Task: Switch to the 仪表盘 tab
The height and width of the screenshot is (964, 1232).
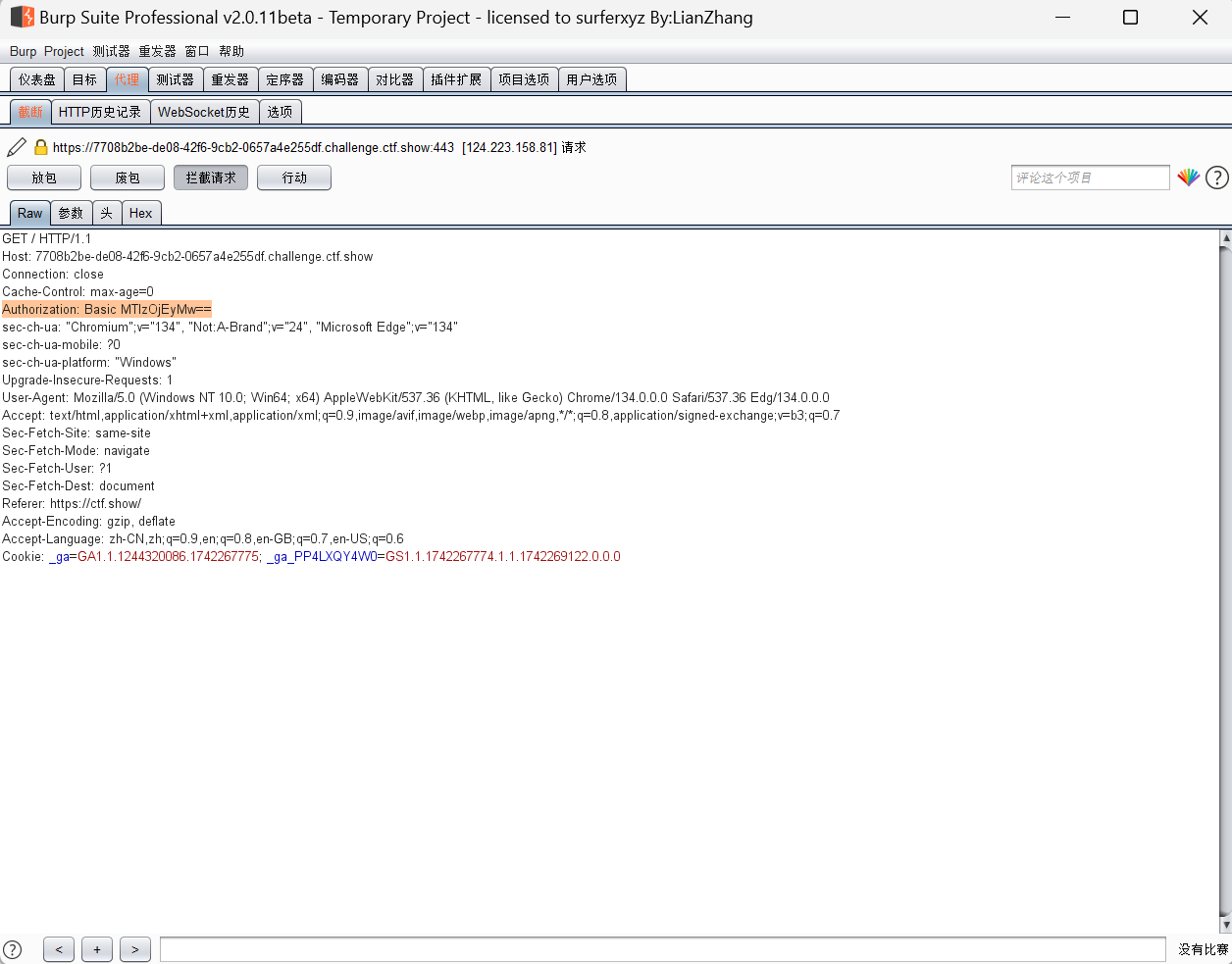Action: point(37,79)
